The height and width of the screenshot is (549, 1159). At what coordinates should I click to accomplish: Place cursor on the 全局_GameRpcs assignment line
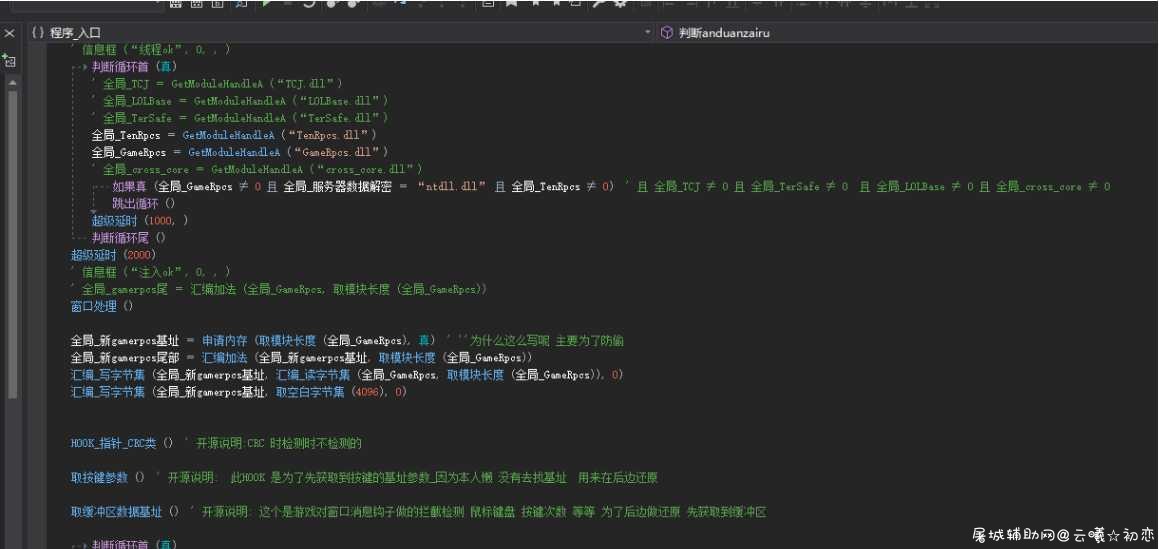click(x=240, y=152)
